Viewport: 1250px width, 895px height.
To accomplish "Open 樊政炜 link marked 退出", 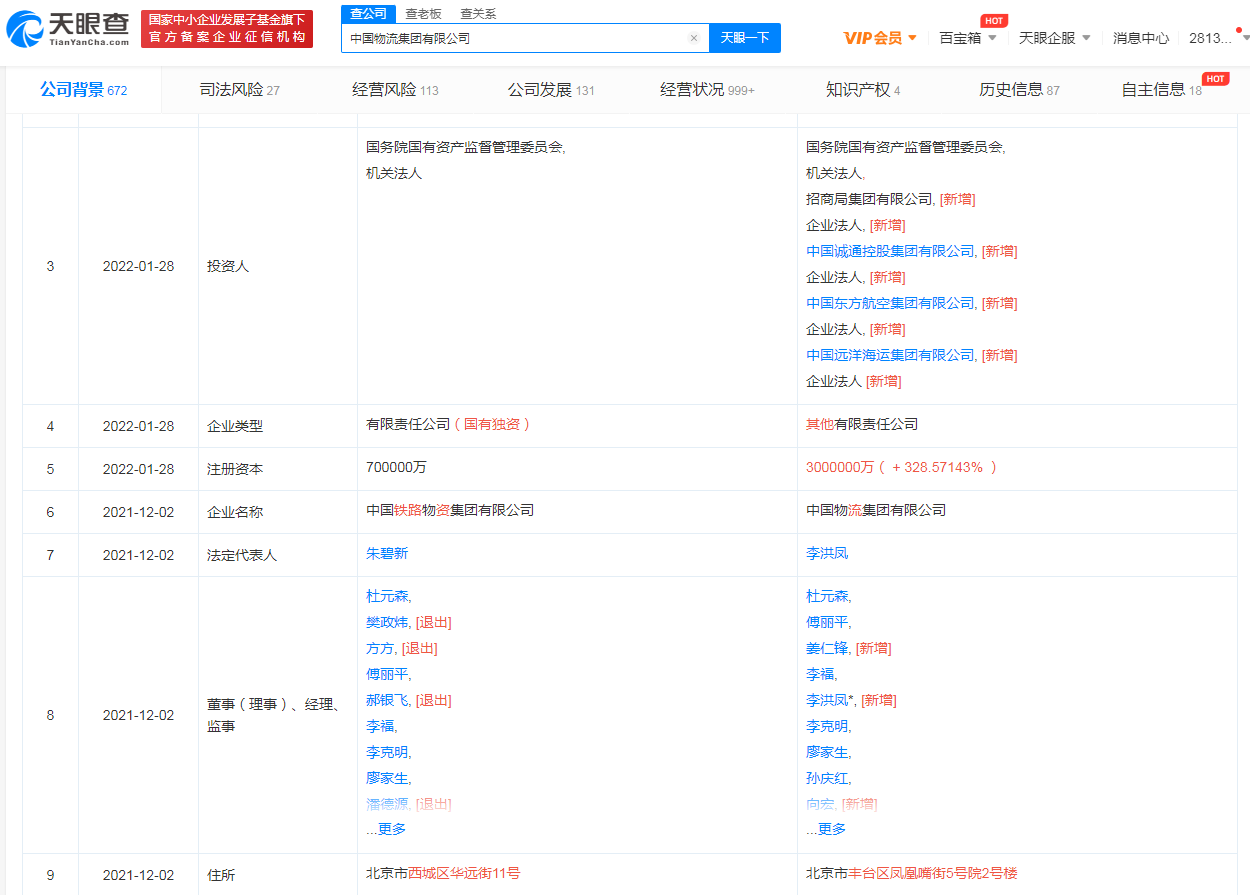I will click(x=387, y=622).
